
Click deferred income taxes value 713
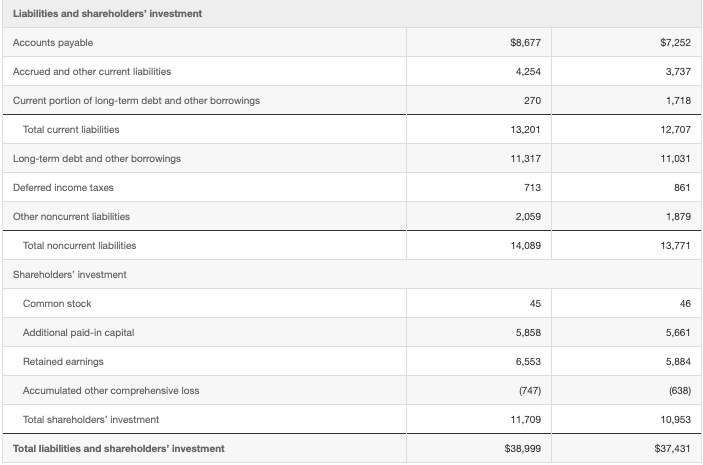click(x=532, y=187)
